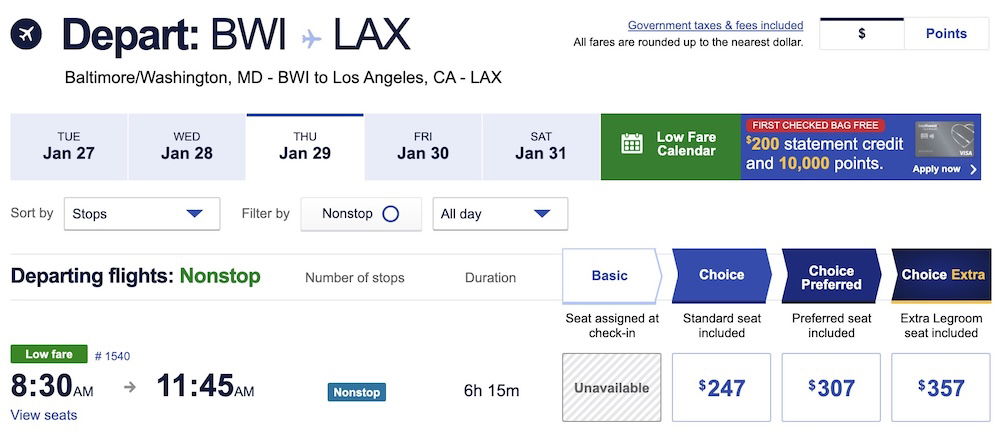Click the View seats link
This screenshot has width=1000, height=435.
[43, 415]
